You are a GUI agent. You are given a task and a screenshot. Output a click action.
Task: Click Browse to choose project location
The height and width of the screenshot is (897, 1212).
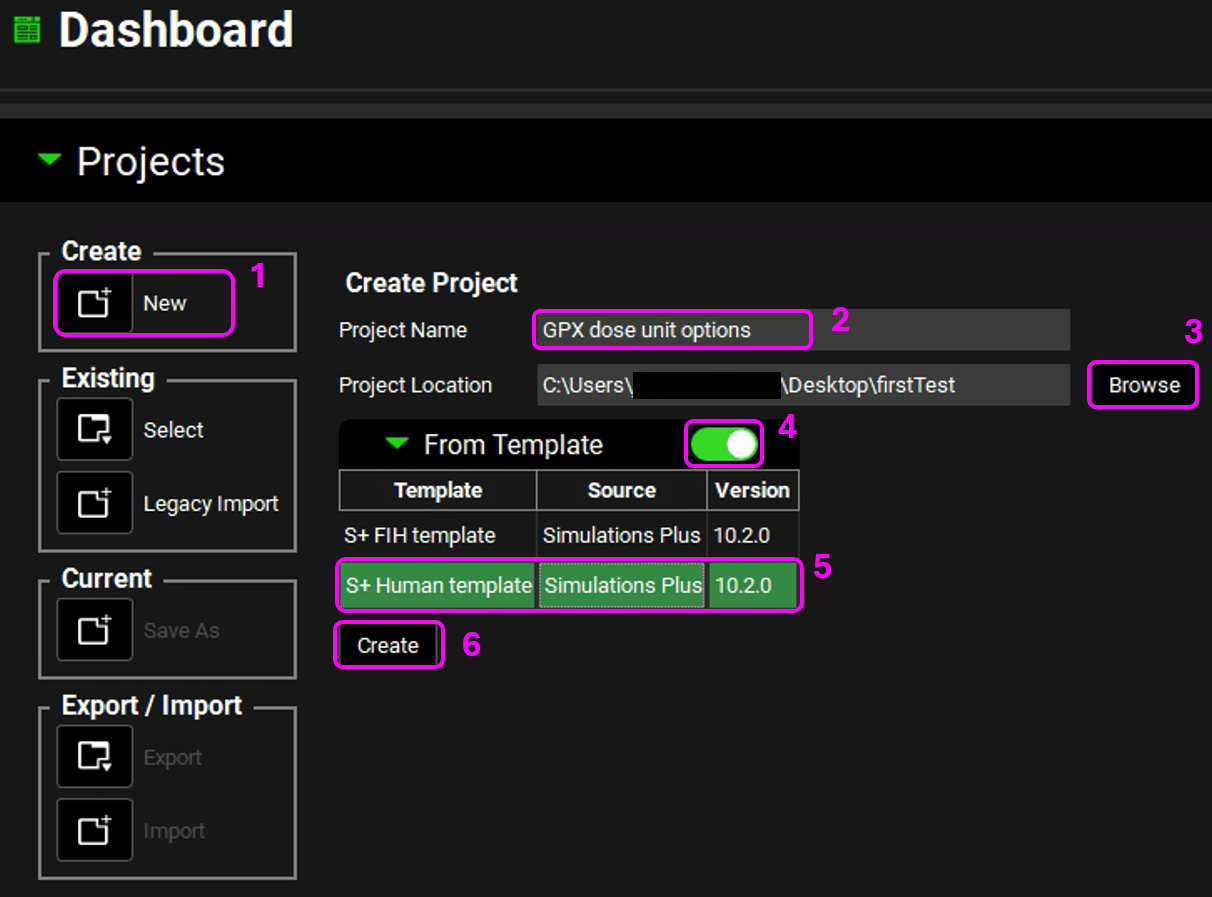[1143, 385]
